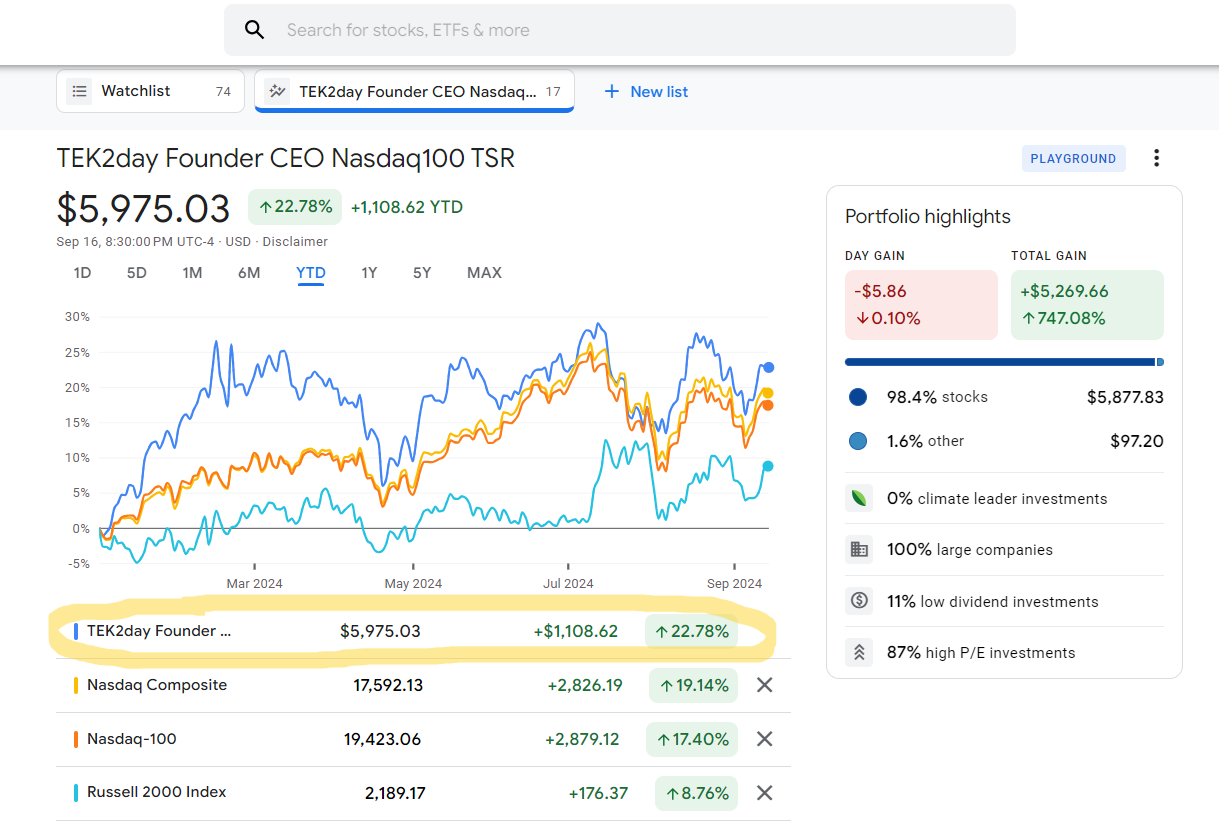This screenshot has height=833, width=1219.
Task: Click the TEK2day Founder row name
Action: [x=159, y=631]
